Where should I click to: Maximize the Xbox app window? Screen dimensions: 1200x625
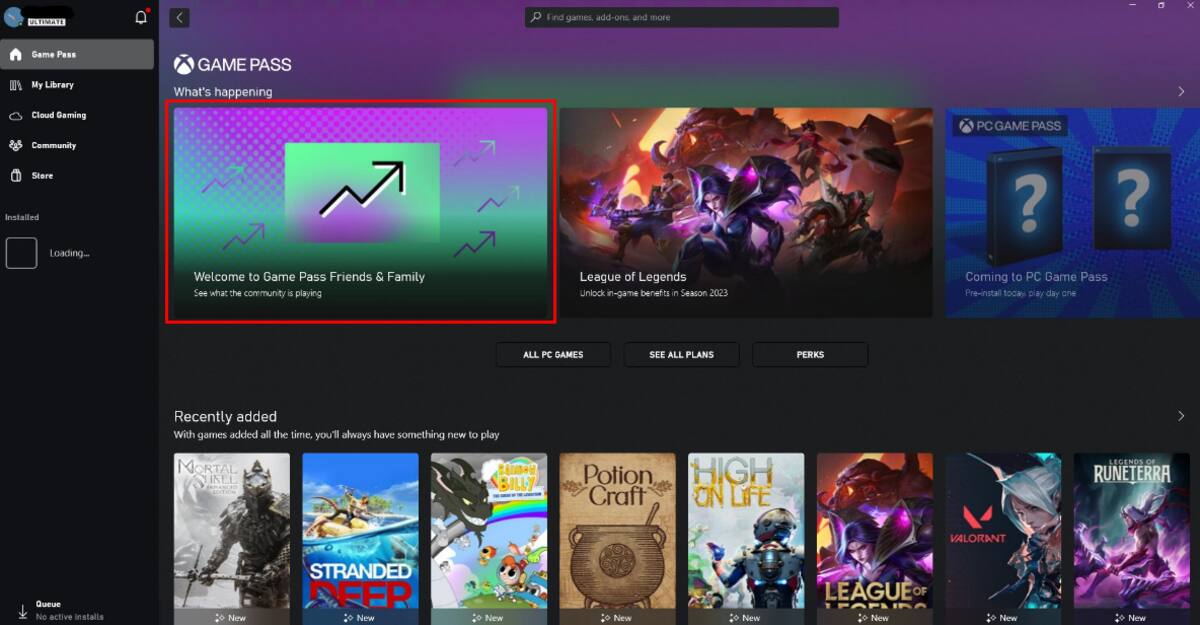(x=1161, y=5)
